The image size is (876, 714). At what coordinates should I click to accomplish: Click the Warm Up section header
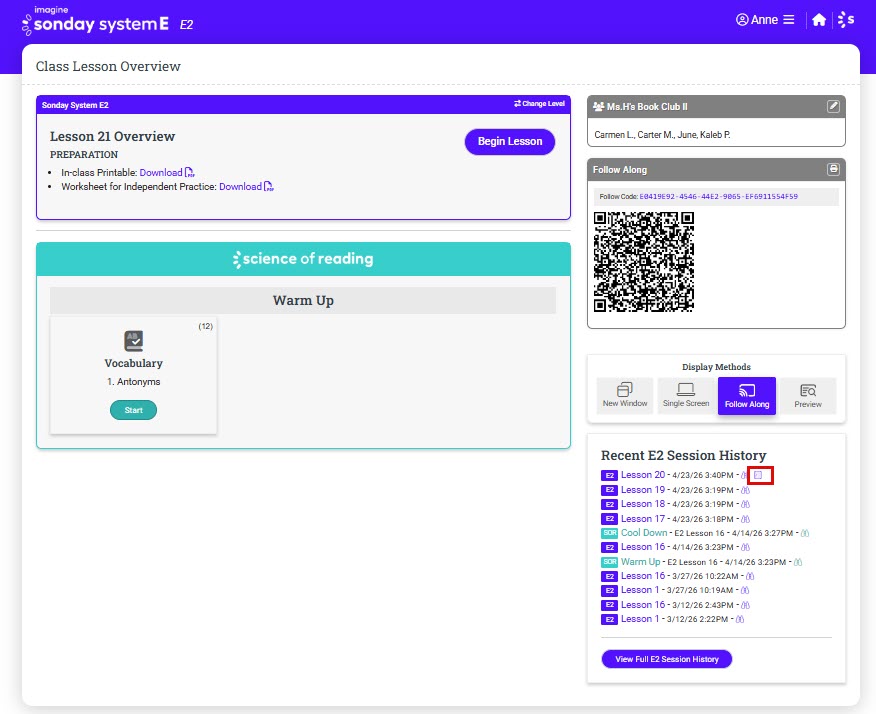pos(303,301)
